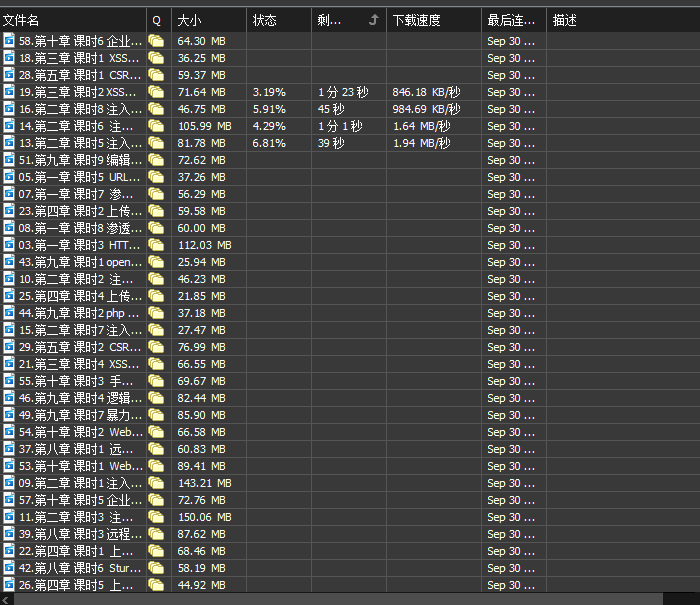Screen dimensions: 700x605
Task: Select file name 57.第十章 课时5 企业...
Action: click(80, 500)
